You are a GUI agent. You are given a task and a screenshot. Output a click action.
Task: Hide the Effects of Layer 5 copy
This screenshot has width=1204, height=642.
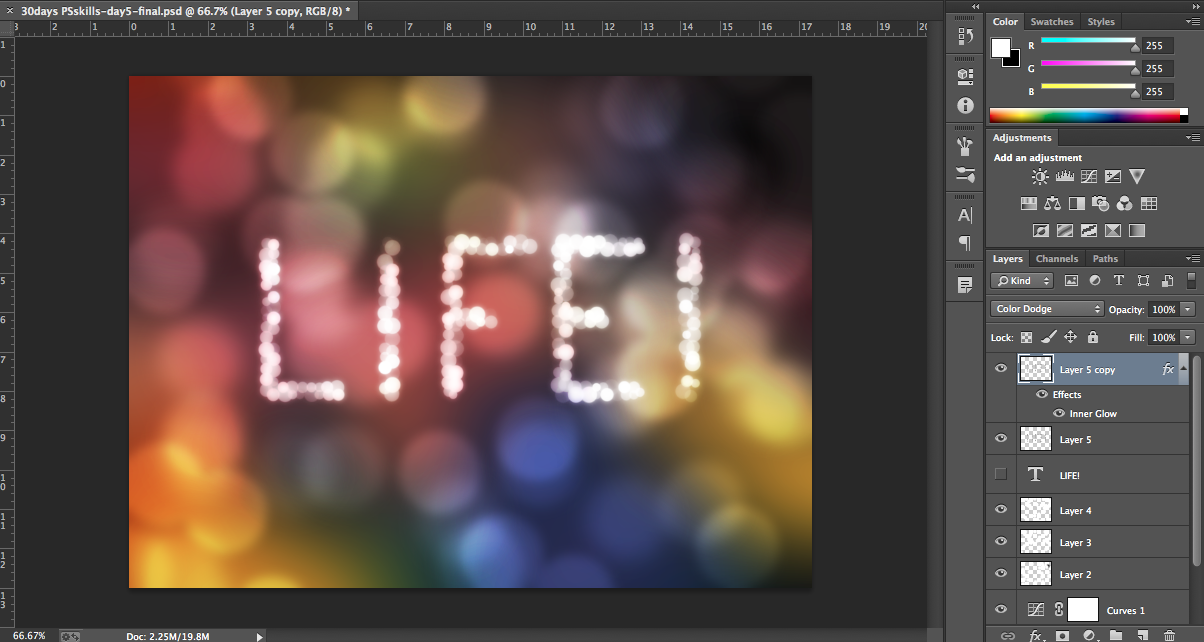coord(1042,394)
